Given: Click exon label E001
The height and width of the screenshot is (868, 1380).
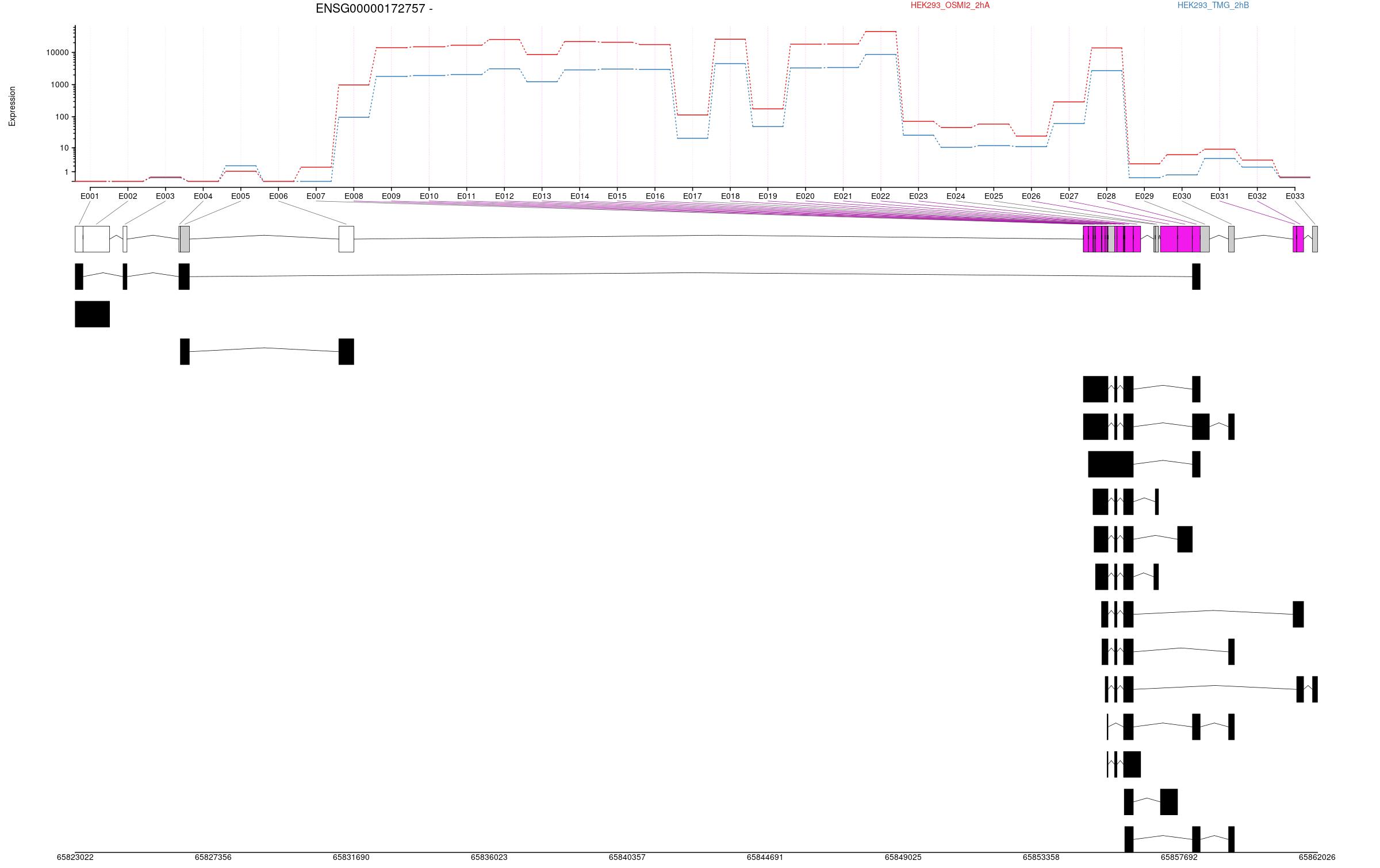Looking at the screenshot, I should (x=90, y=196).
